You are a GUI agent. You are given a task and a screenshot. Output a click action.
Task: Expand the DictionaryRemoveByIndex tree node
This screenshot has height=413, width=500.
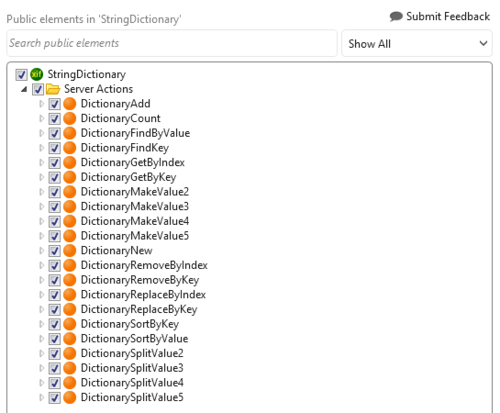coord(41,265)
